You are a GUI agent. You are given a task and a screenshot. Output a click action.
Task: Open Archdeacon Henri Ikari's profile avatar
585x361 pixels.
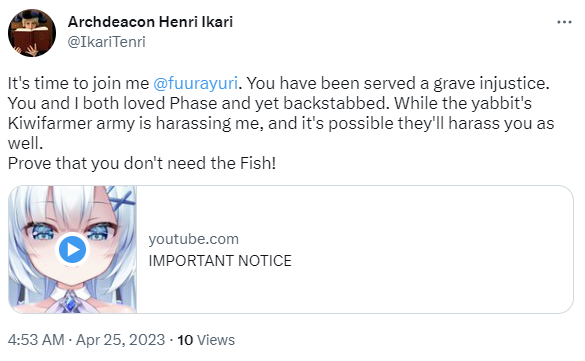coord(32,33)
